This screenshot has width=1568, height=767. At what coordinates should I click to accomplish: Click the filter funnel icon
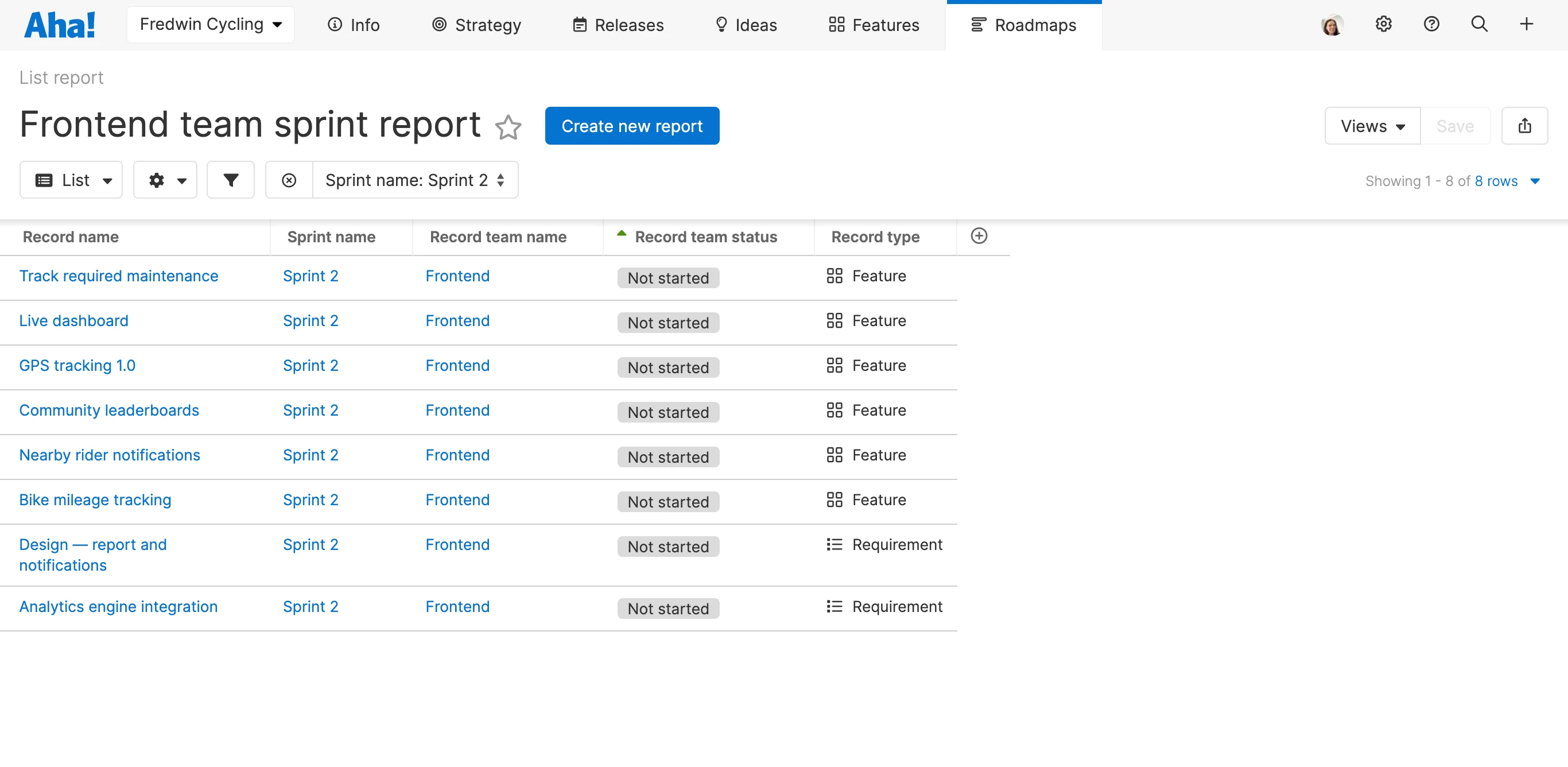(x=230, y=180)
